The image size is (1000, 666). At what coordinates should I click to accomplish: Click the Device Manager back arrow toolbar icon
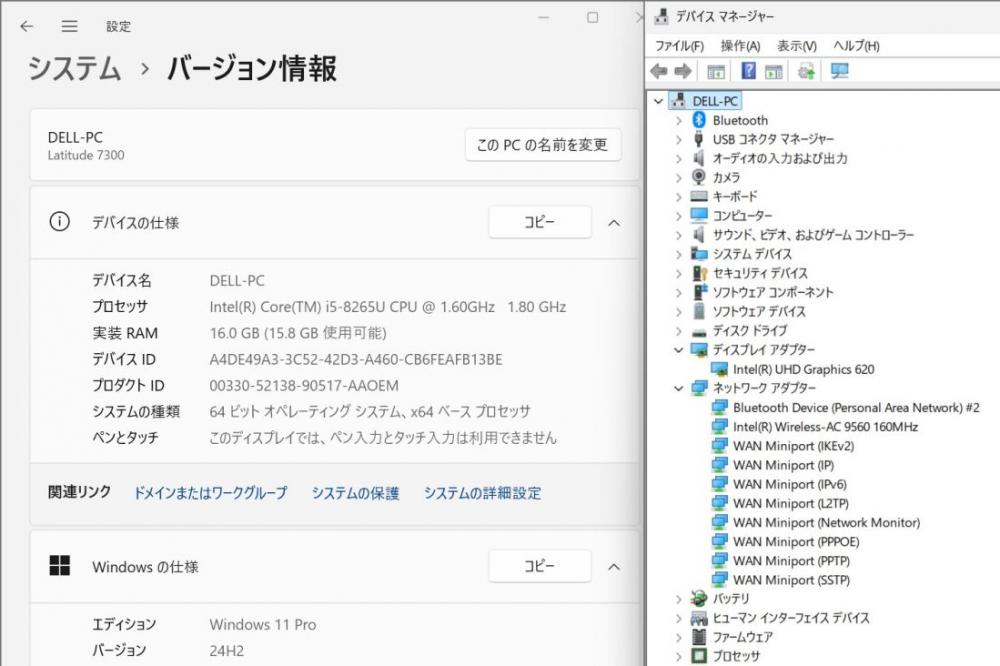pyautogui.click(x=659, y=71)
